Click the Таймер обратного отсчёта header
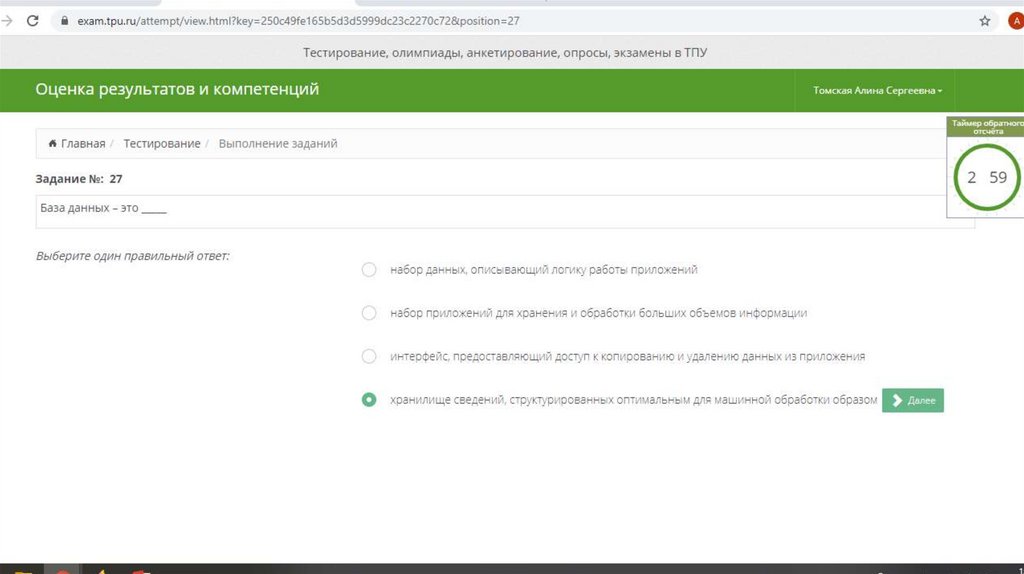The image size is (1024, 574). [x=987, y=127]
